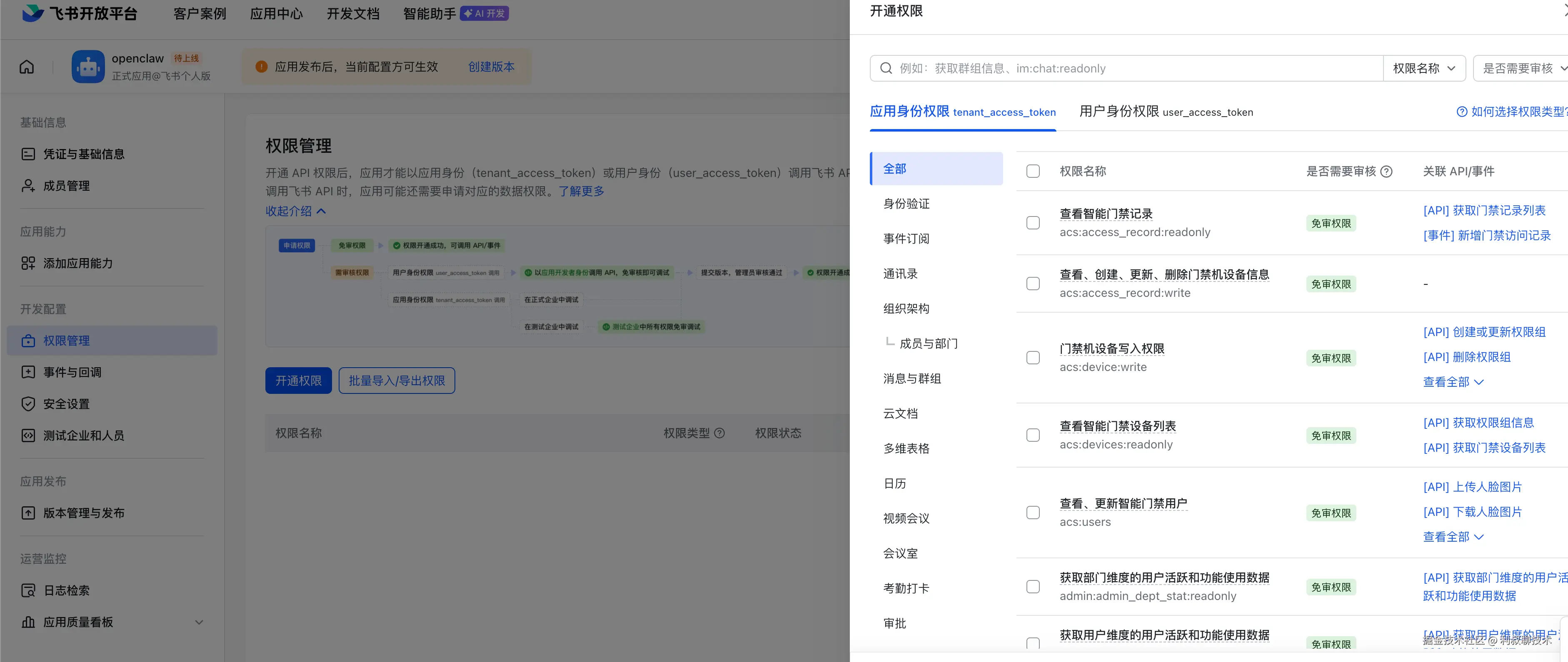Click the home icon in the header
The height and width of the screenshot is (662, 1568).
27,67
